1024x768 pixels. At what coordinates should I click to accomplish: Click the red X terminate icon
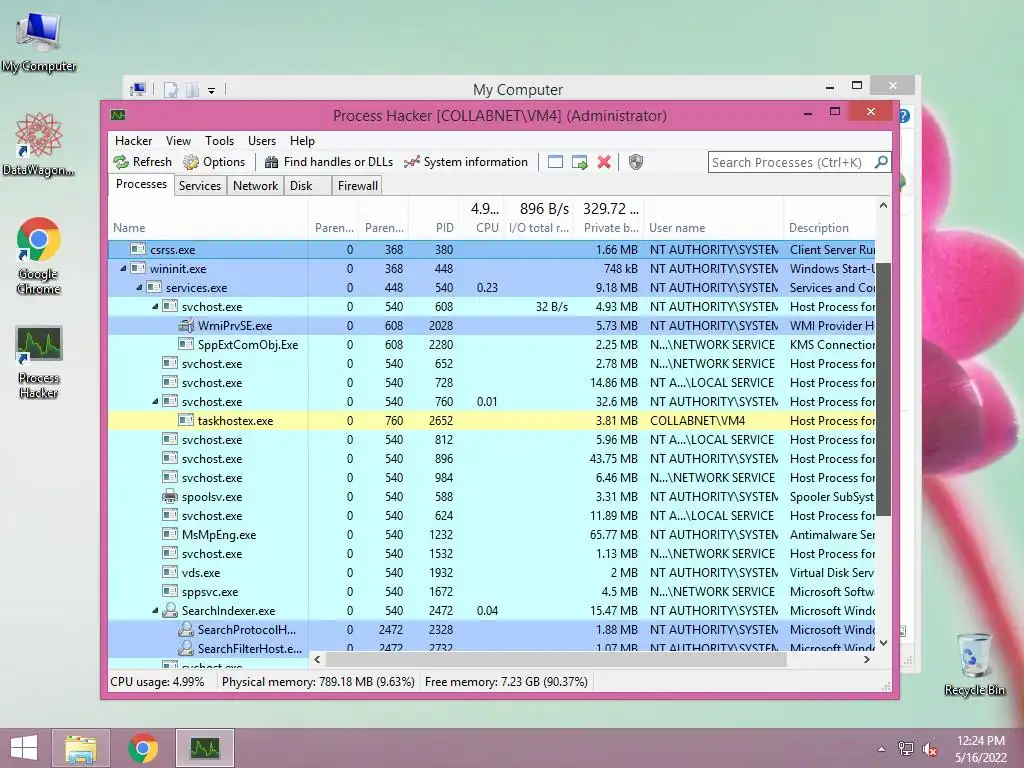click(x=604, y=162)
